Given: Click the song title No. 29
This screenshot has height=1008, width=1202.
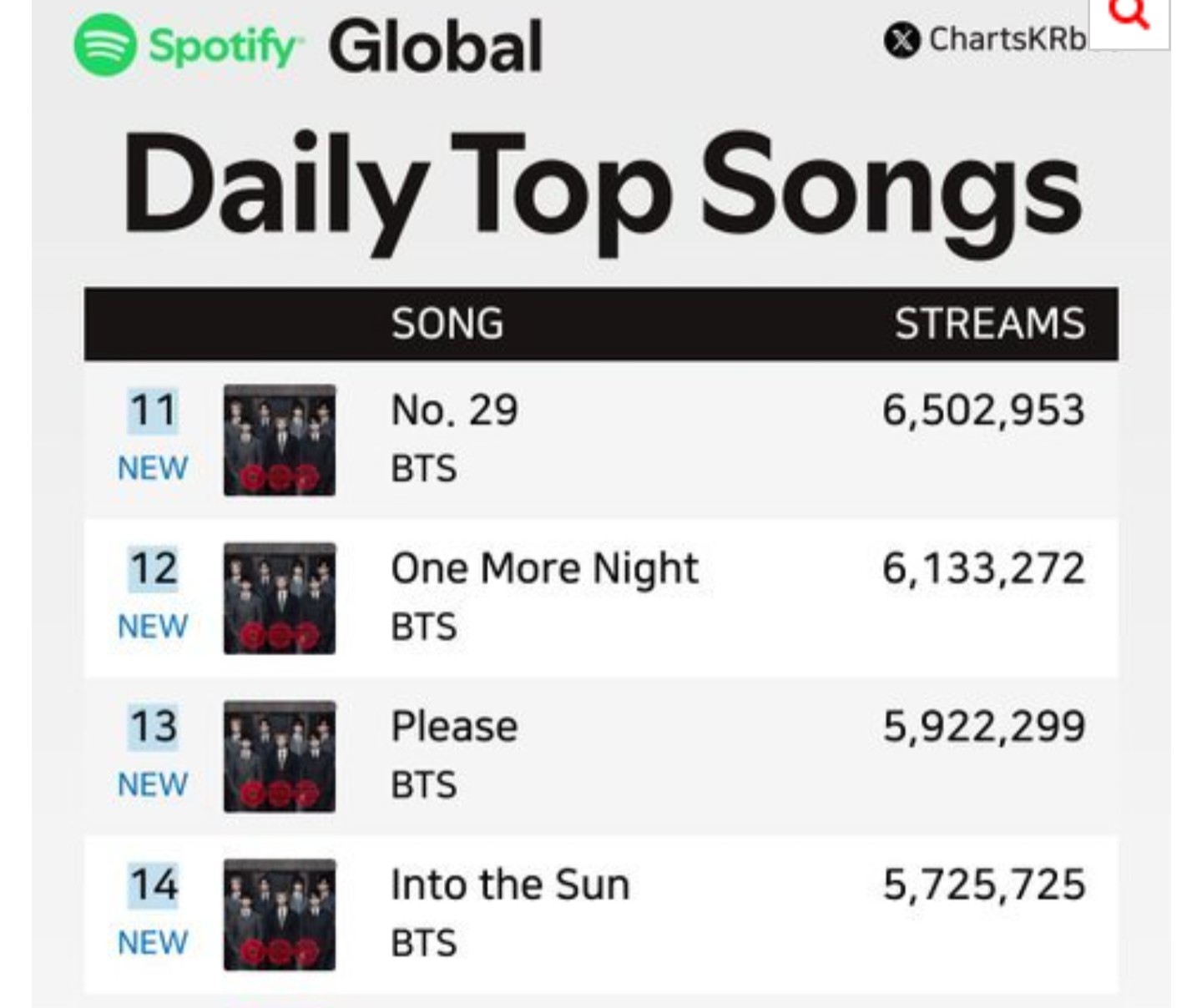Looking at the screenshot, I should click(454, 411).
